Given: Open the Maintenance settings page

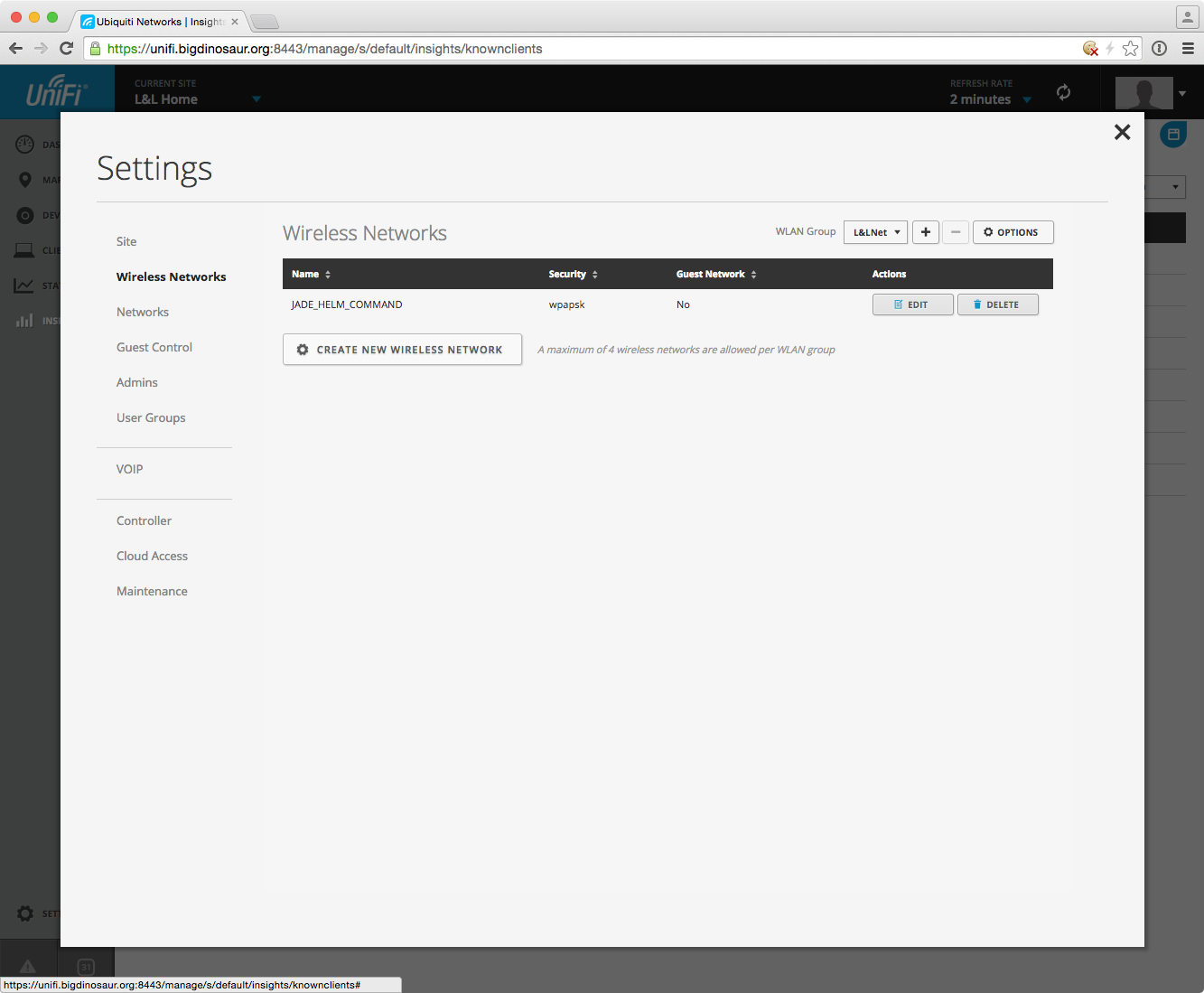Looking at the screenshot, I should 152,591.
